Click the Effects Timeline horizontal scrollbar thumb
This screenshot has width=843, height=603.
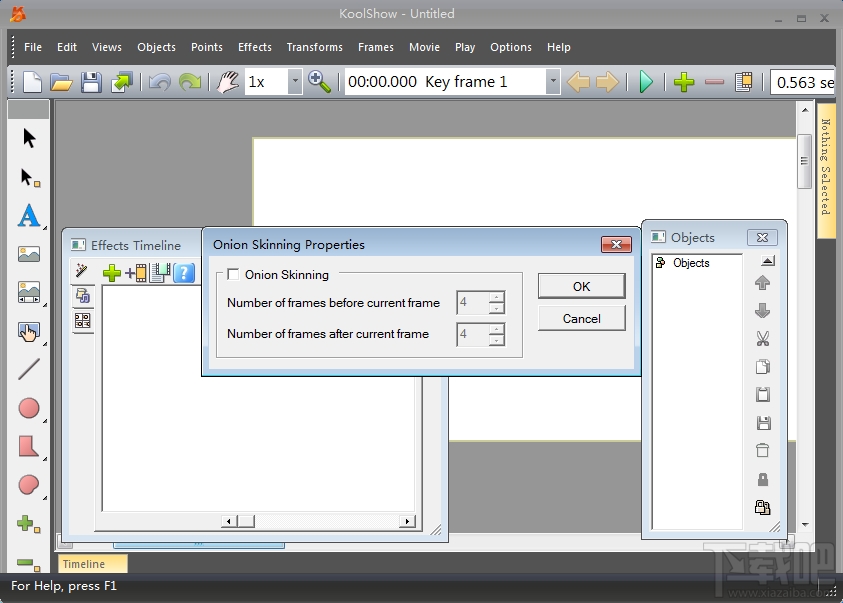coord(246,521)
